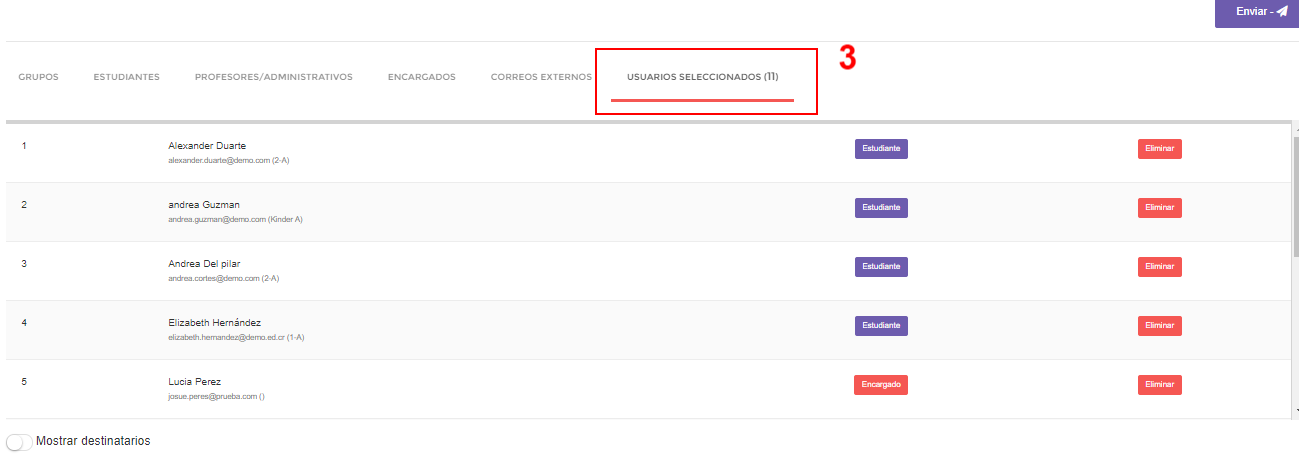Delete Andrea Del pilar from the list
The height and width of the screenshot is (454, 1299).
pos(1159,267)
